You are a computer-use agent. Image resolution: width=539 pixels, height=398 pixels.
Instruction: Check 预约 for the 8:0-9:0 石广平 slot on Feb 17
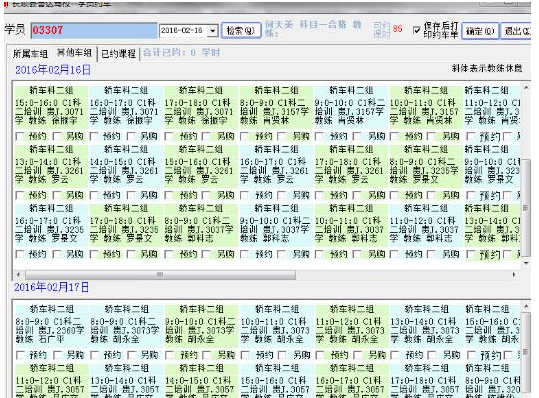[21, 355]
